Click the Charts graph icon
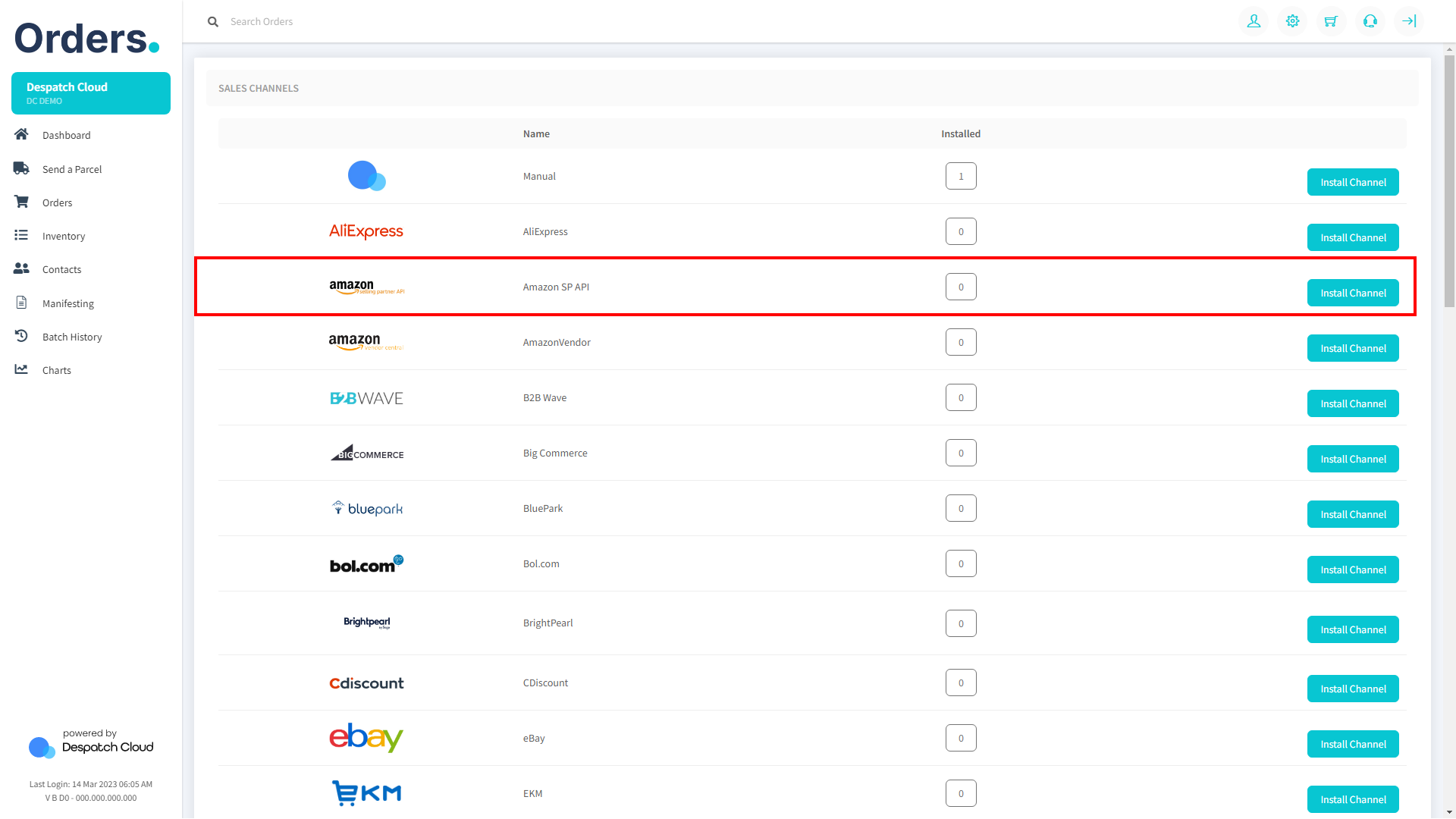This screenshot has width=1456, height=819. tap(21, 369)
